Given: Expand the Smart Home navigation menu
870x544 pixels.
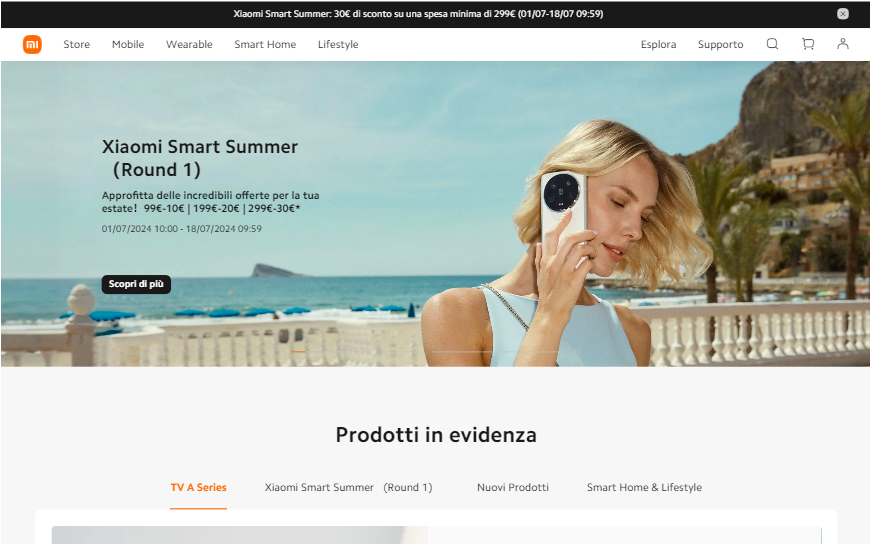Looking at the screenshot, I should pos(265,44).
